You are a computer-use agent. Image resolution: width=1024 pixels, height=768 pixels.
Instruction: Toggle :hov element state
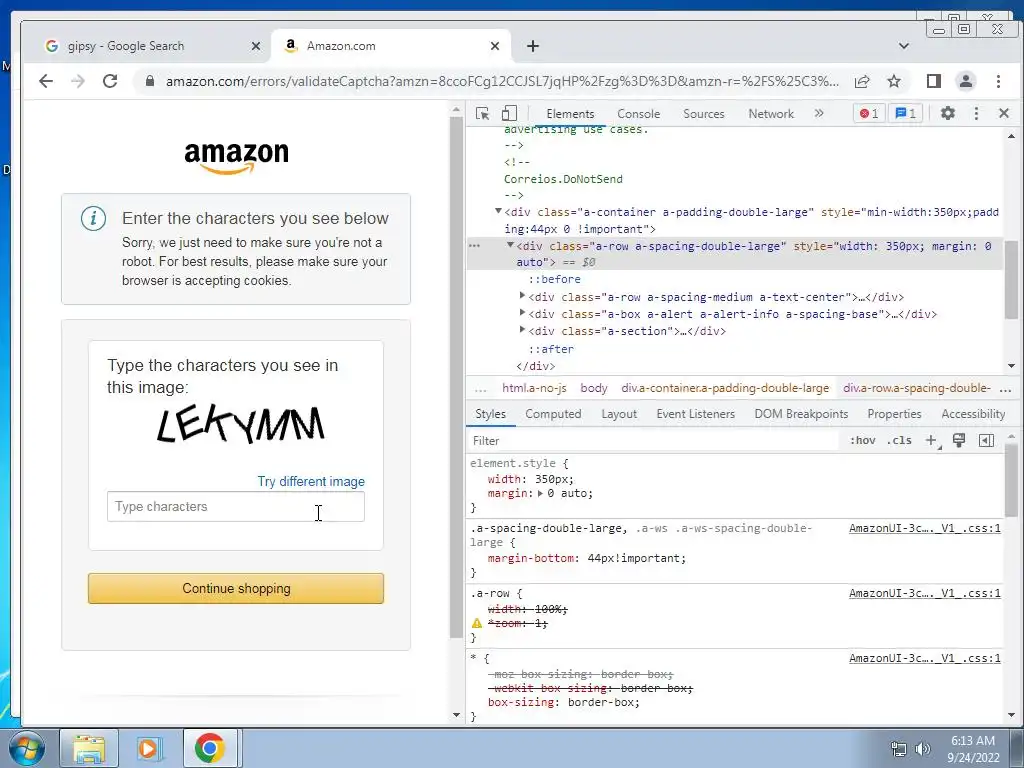tap(862, 441)
